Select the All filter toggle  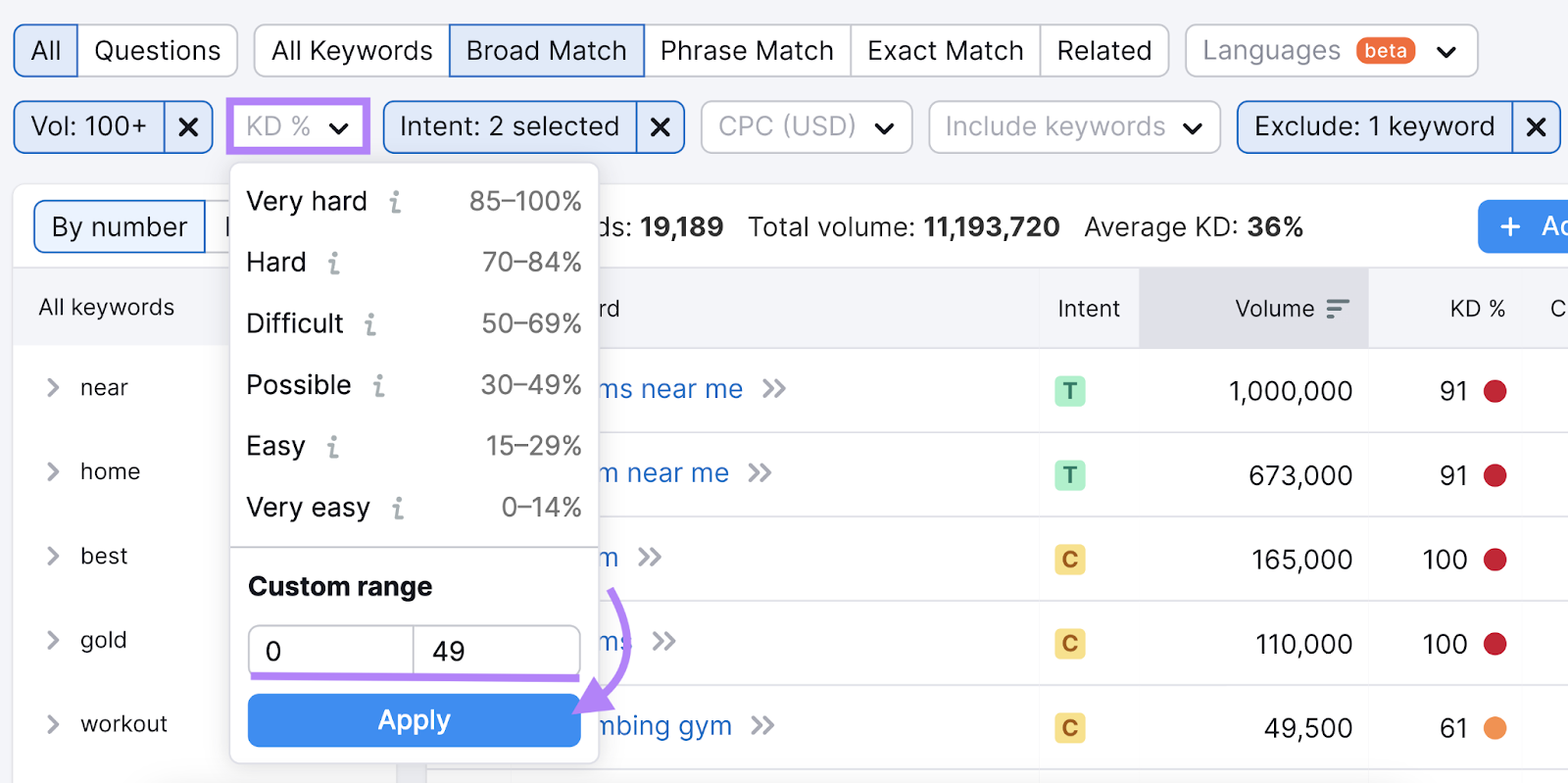[46, 51]
